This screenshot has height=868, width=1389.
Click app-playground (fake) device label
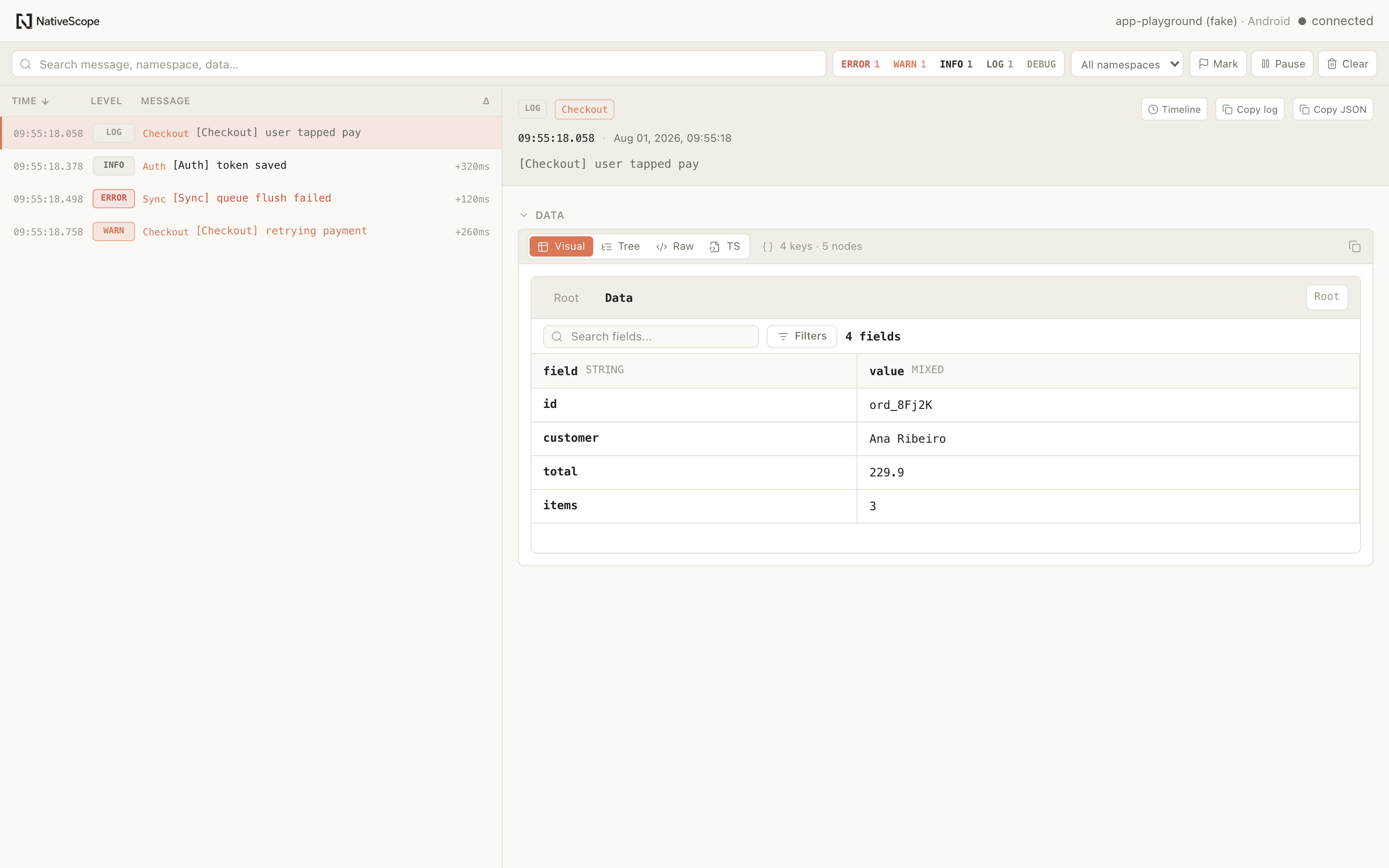(x=1175, y=21)
